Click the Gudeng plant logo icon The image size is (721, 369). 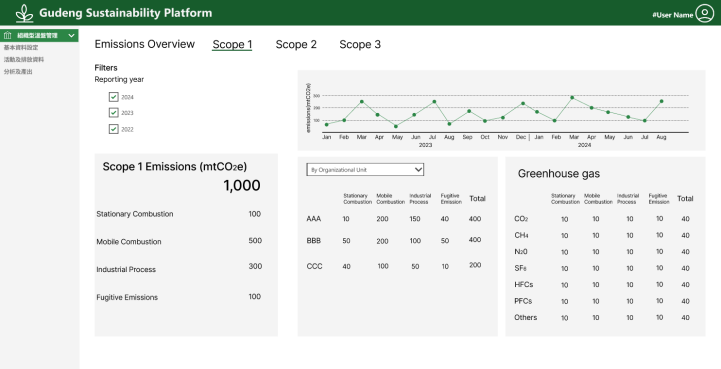[x=24, y=13]
